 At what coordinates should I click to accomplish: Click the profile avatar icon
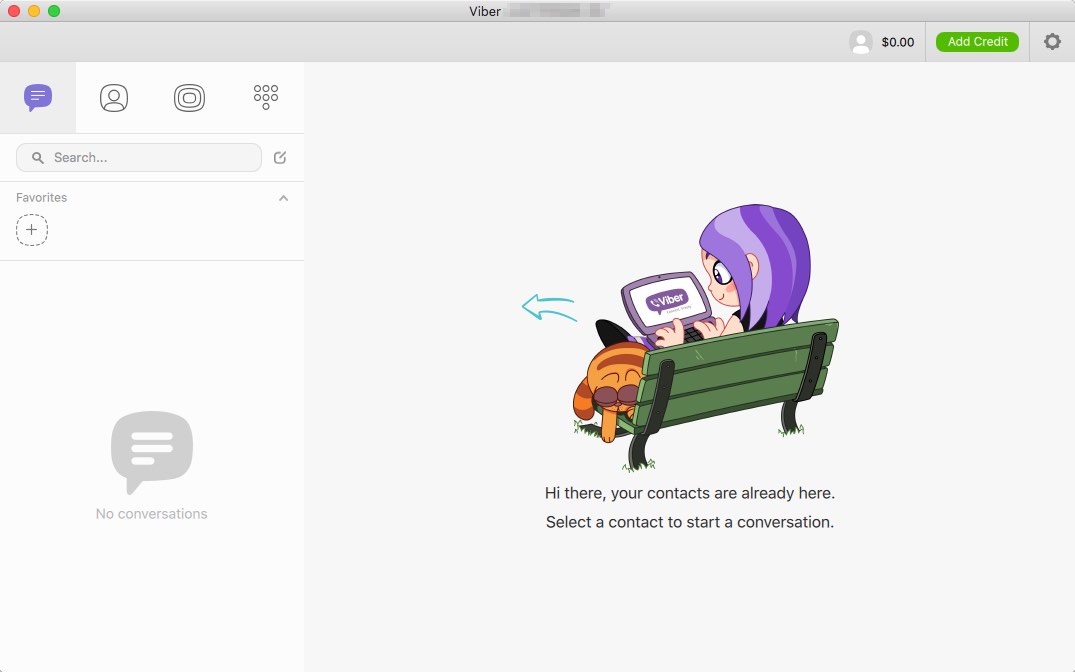coord(860,42)
